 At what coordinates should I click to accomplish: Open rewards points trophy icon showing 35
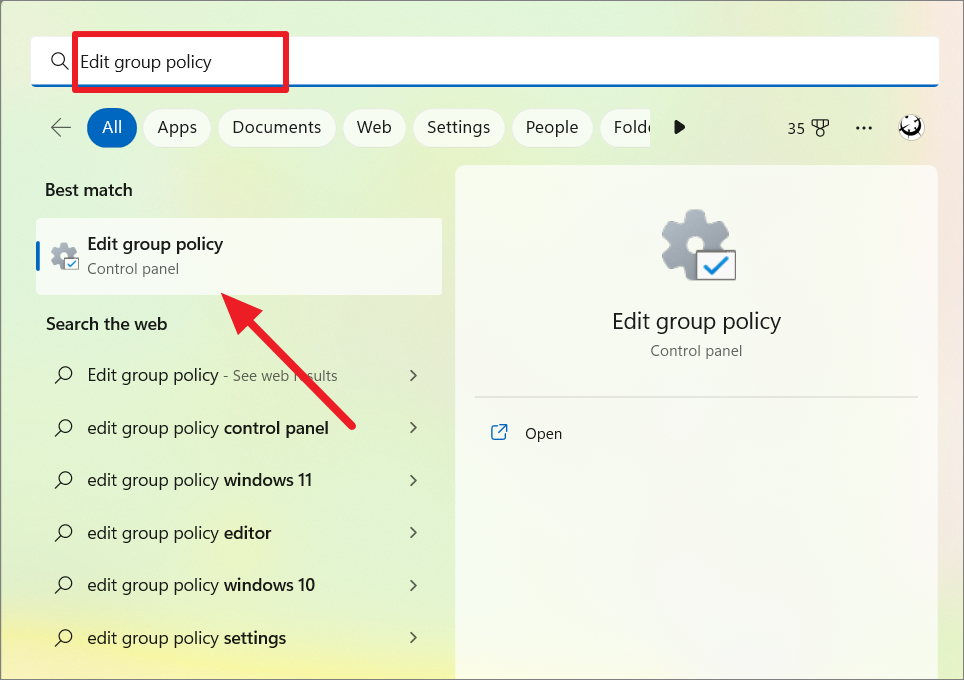(x=808, y=128)
